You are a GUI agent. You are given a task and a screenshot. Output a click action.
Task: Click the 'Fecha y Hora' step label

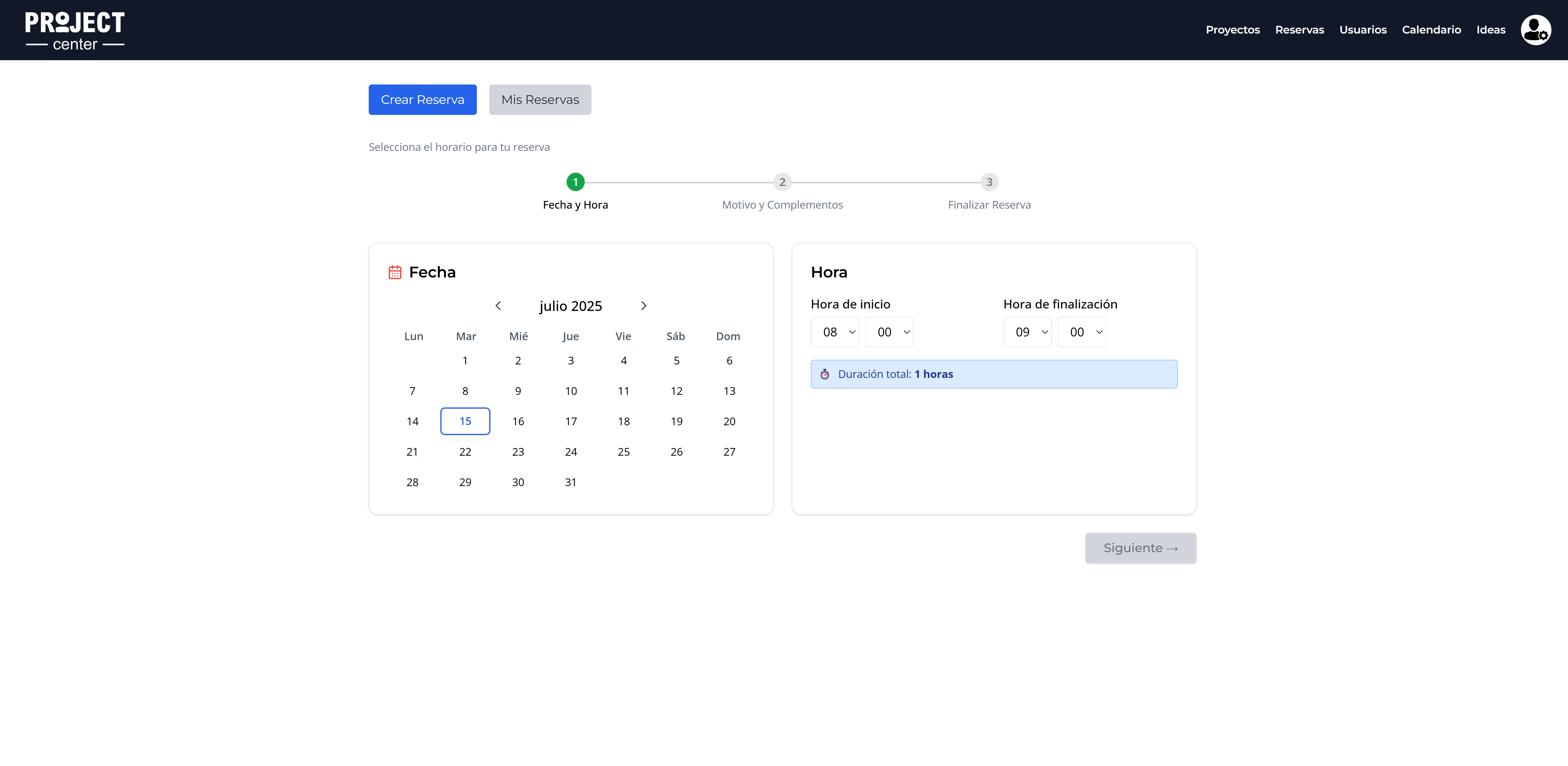(575, 205)
